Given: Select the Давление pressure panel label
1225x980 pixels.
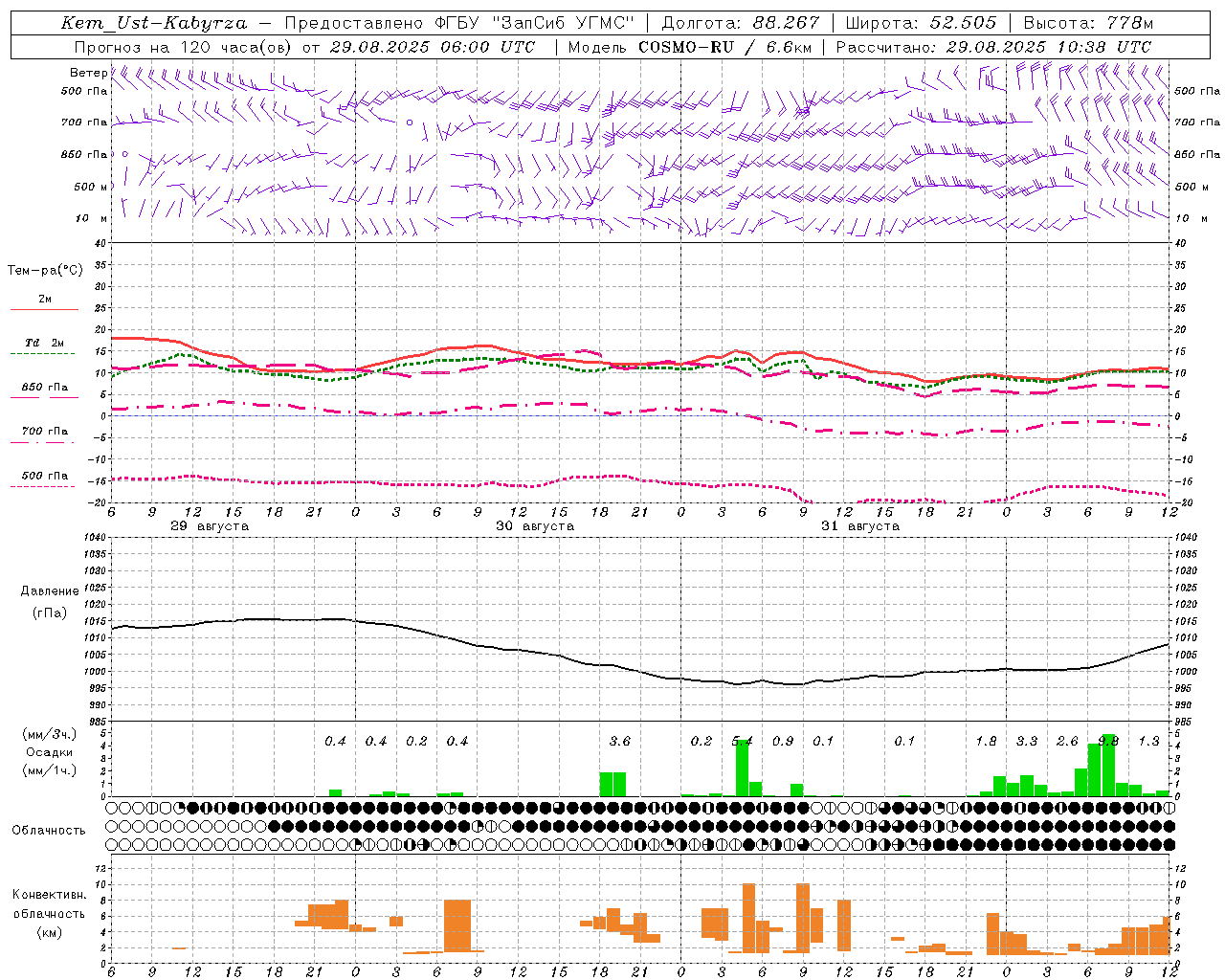Looking at the screenshot, I should (x=48, y=591).
